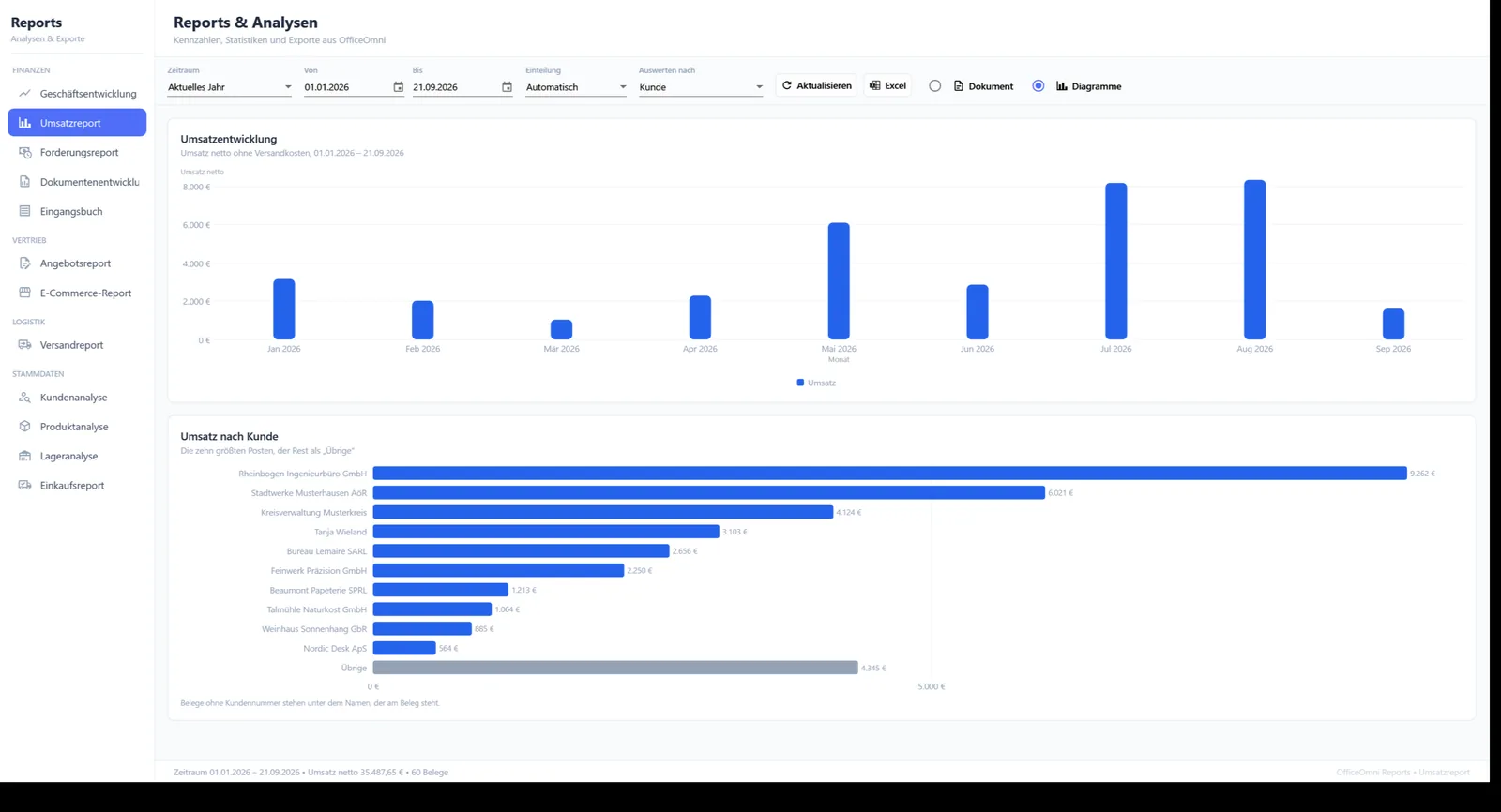Click the "Bureau Lemaire SARL" customer label
Viewport: 1501px width, 812px height.
point(326,551)
